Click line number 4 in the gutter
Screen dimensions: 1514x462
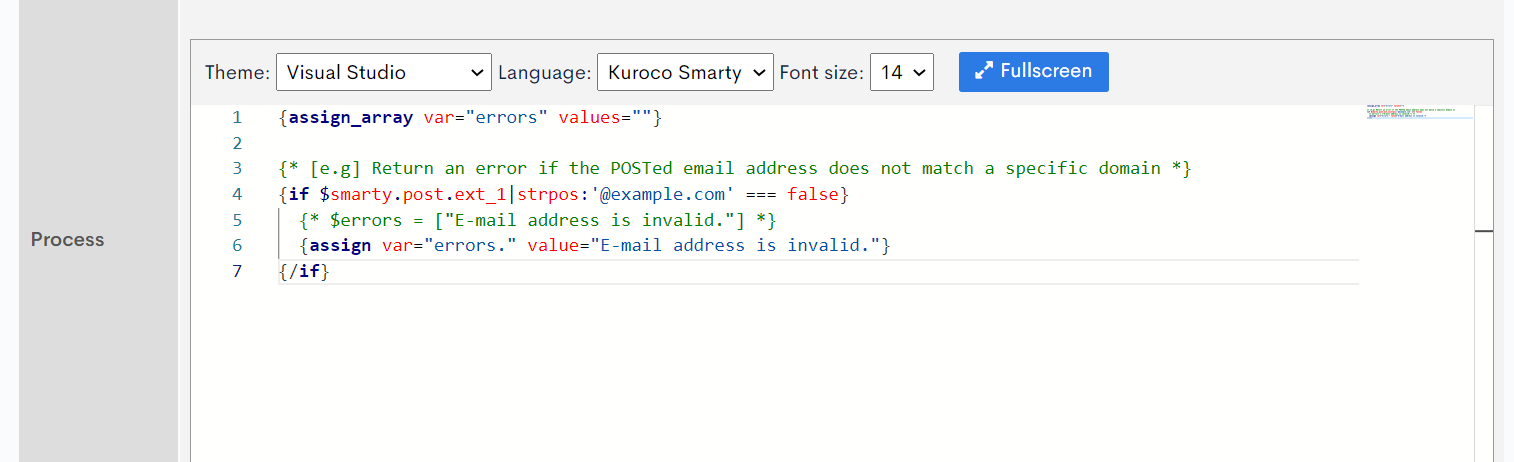coord(237,194)
